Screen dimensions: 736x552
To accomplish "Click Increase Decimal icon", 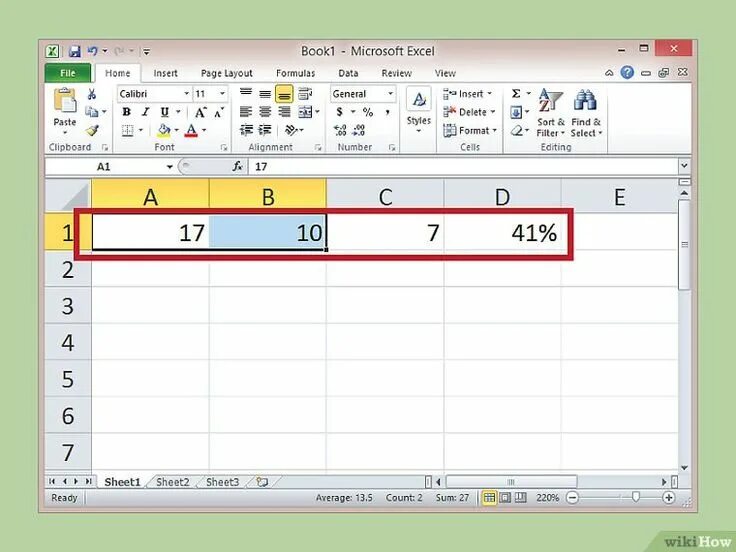I will tap(340, 130).
